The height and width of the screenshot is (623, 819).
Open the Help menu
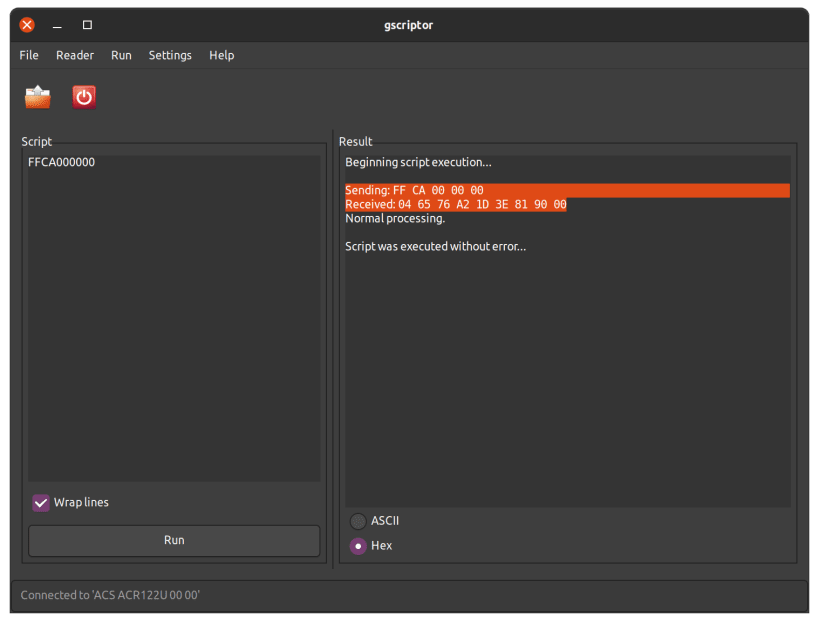(221, 55)
